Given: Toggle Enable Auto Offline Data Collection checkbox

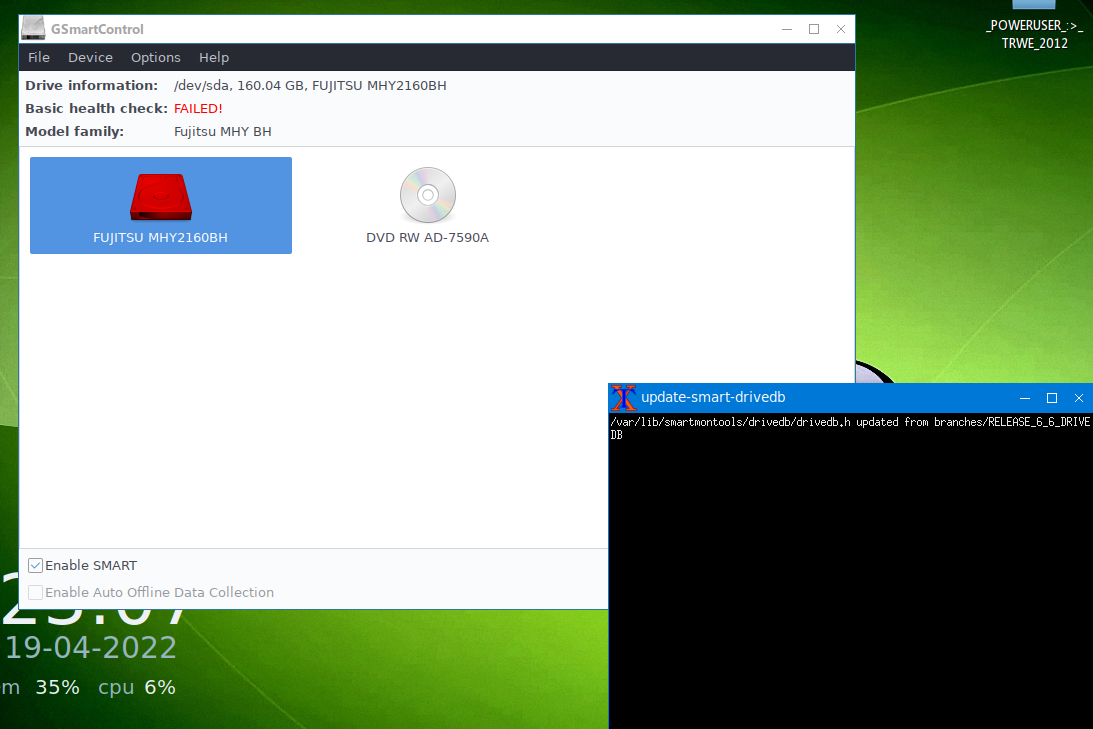Looking at the screenshot, I should point(36,592).
